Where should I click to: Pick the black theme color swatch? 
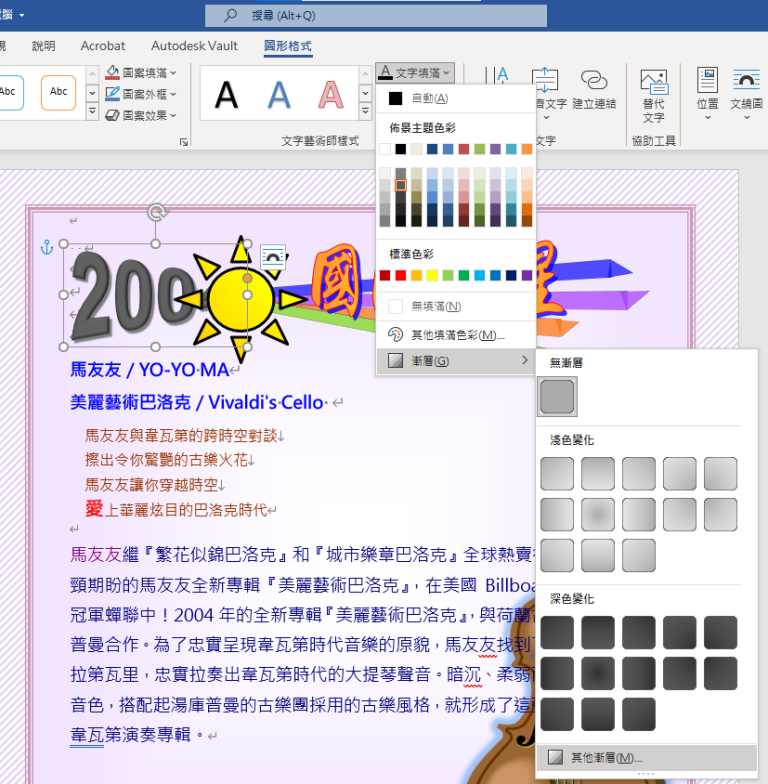click(400, 149)
